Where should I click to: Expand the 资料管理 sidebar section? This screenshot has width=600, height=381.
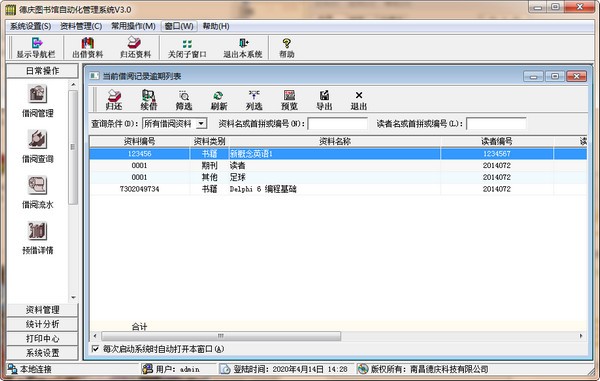point(42,310)
